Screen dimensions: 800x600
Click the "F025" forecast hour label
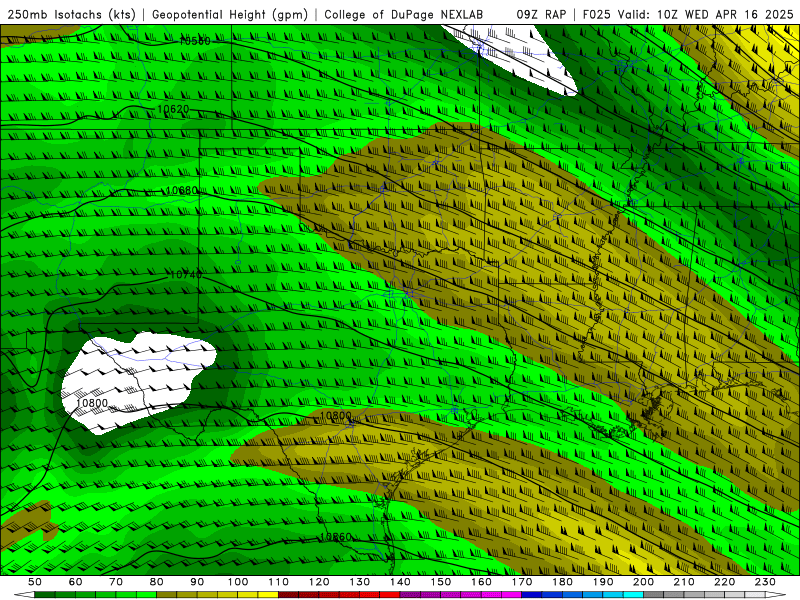pos(597,14)
